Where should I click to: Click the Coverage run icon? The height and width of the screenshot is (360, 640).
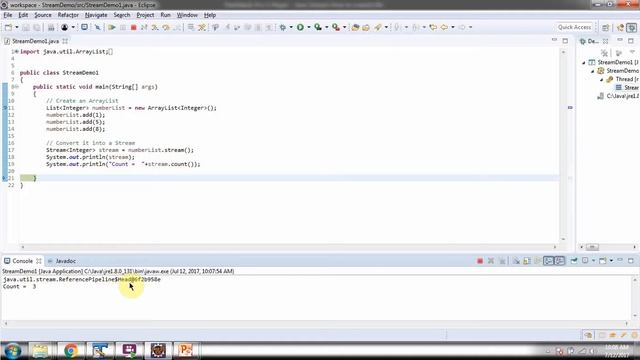click(x=318, y=27)
